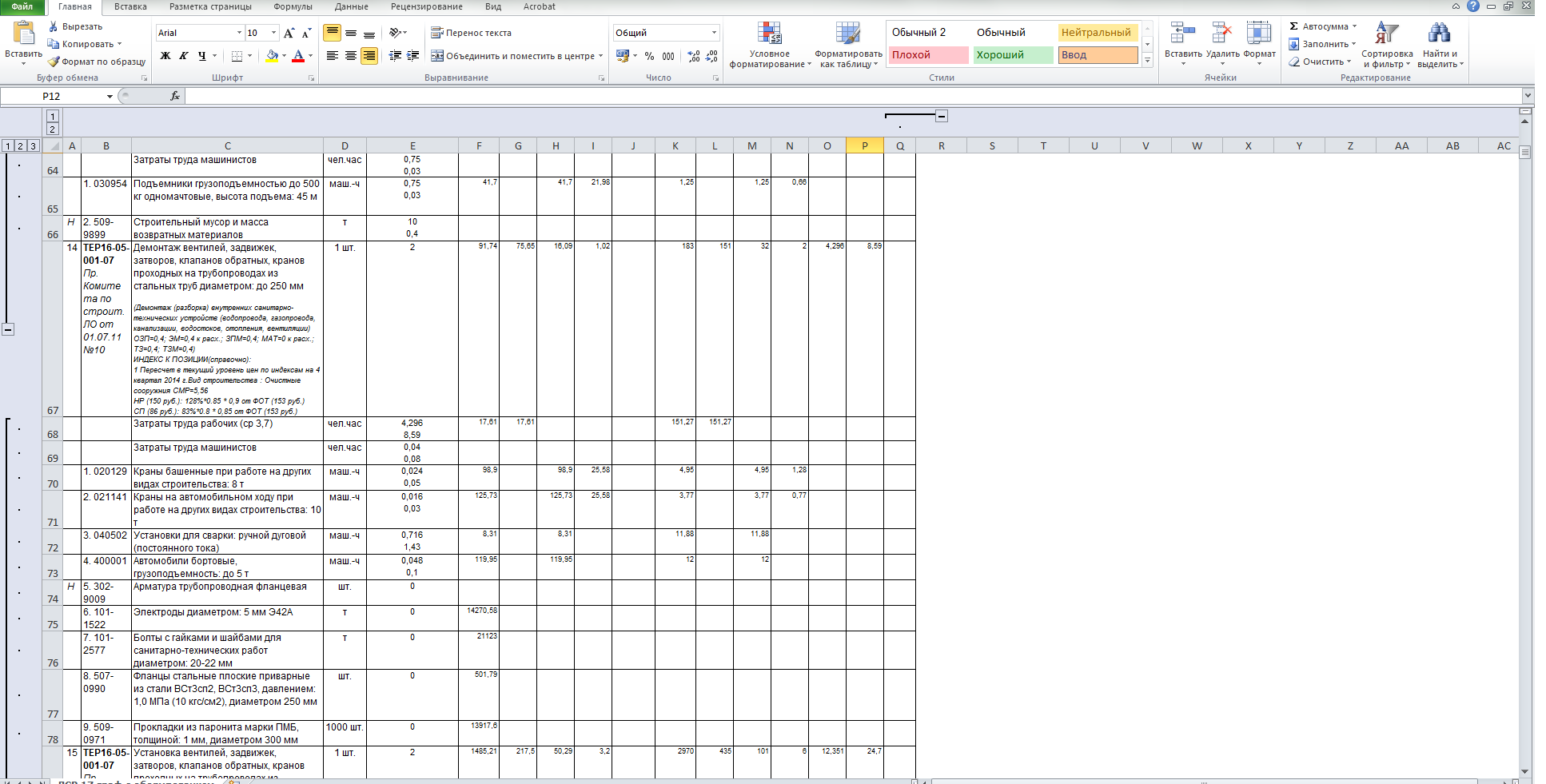
Task: Click the increase indent icon
Action: (412, 56)
